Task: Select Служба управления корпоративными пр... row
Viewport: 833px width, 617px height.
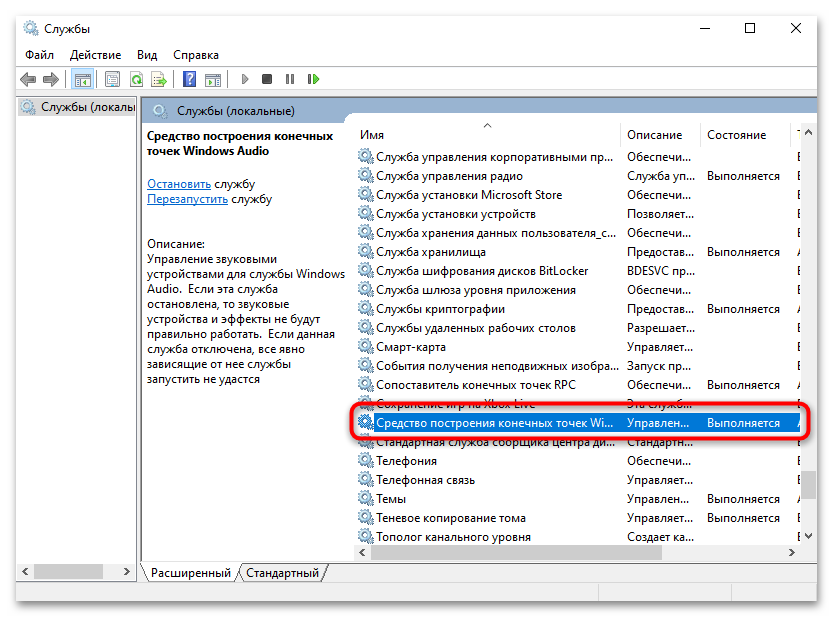Action: coord(578,157)
